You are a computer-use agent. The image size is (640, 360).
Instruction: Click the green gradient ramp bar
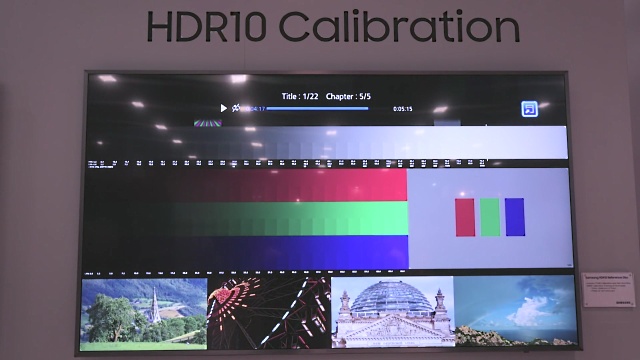pyautogui.click(x=246, y=218)
